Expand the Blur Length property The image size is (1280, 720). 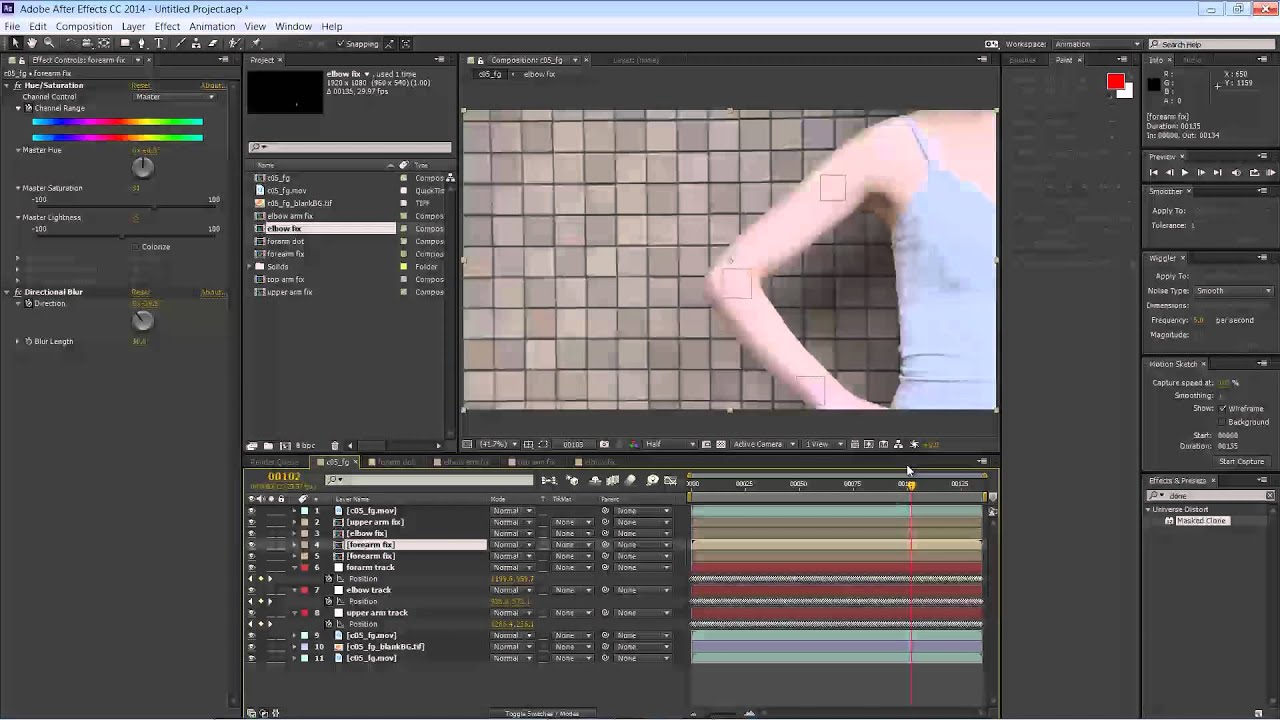[17, 342]
